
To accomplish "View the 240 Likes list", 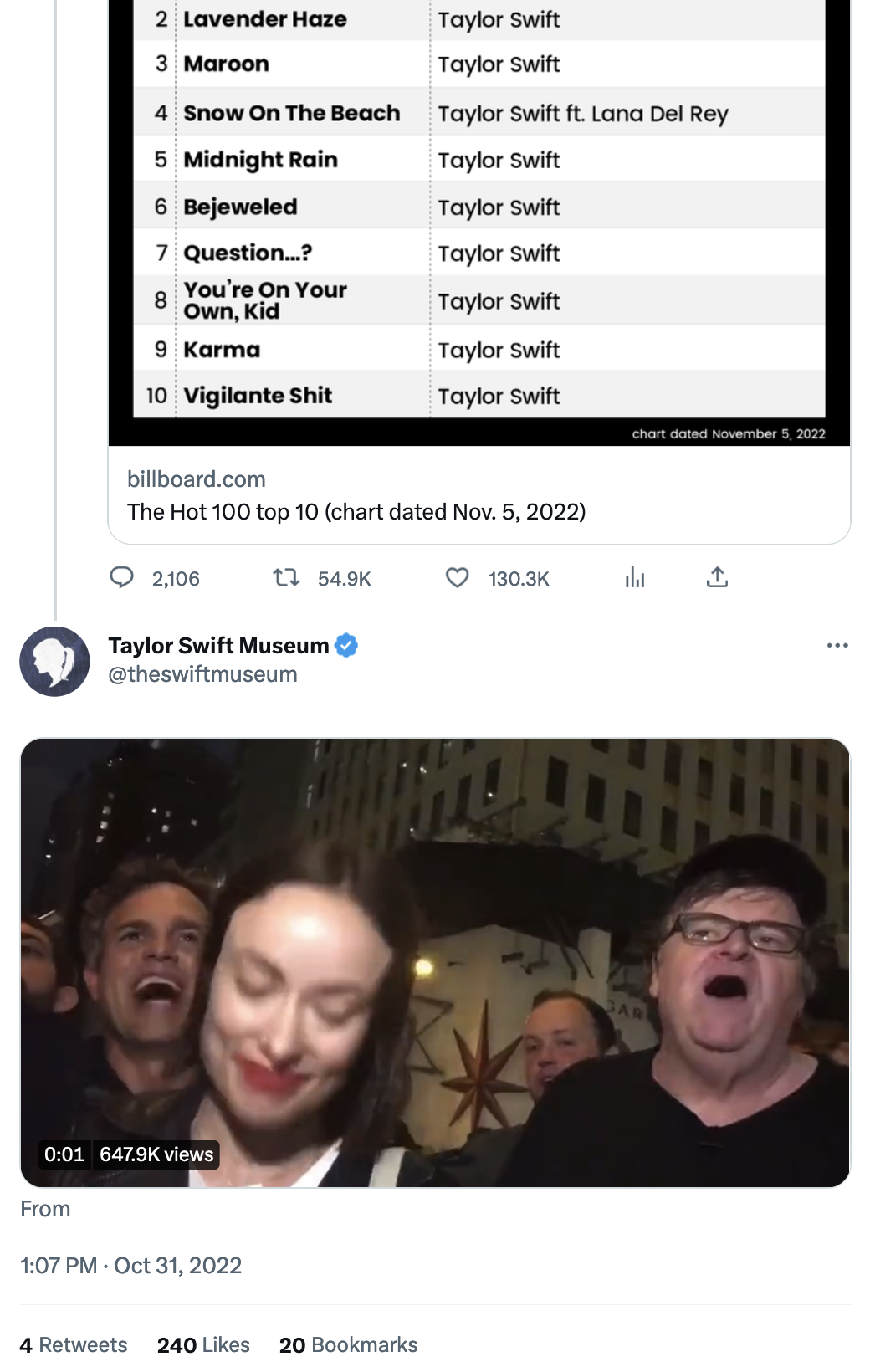I will click(x=203, y=1344).
